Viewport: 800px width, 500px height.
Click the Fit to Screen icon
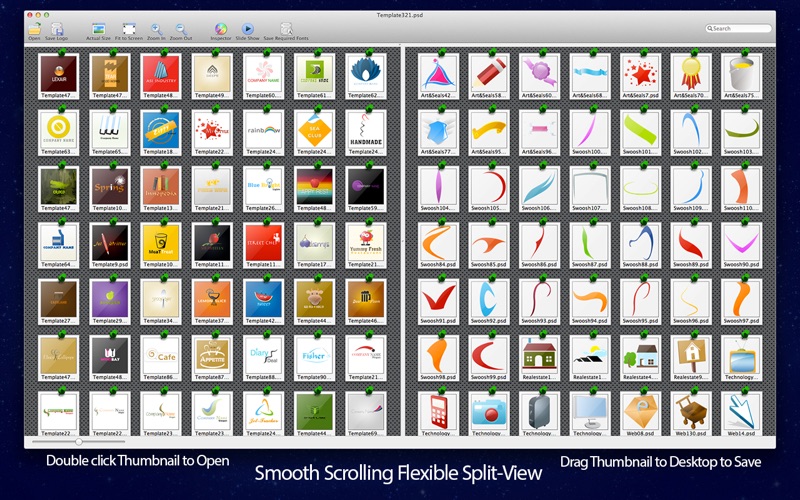point(129,29)
